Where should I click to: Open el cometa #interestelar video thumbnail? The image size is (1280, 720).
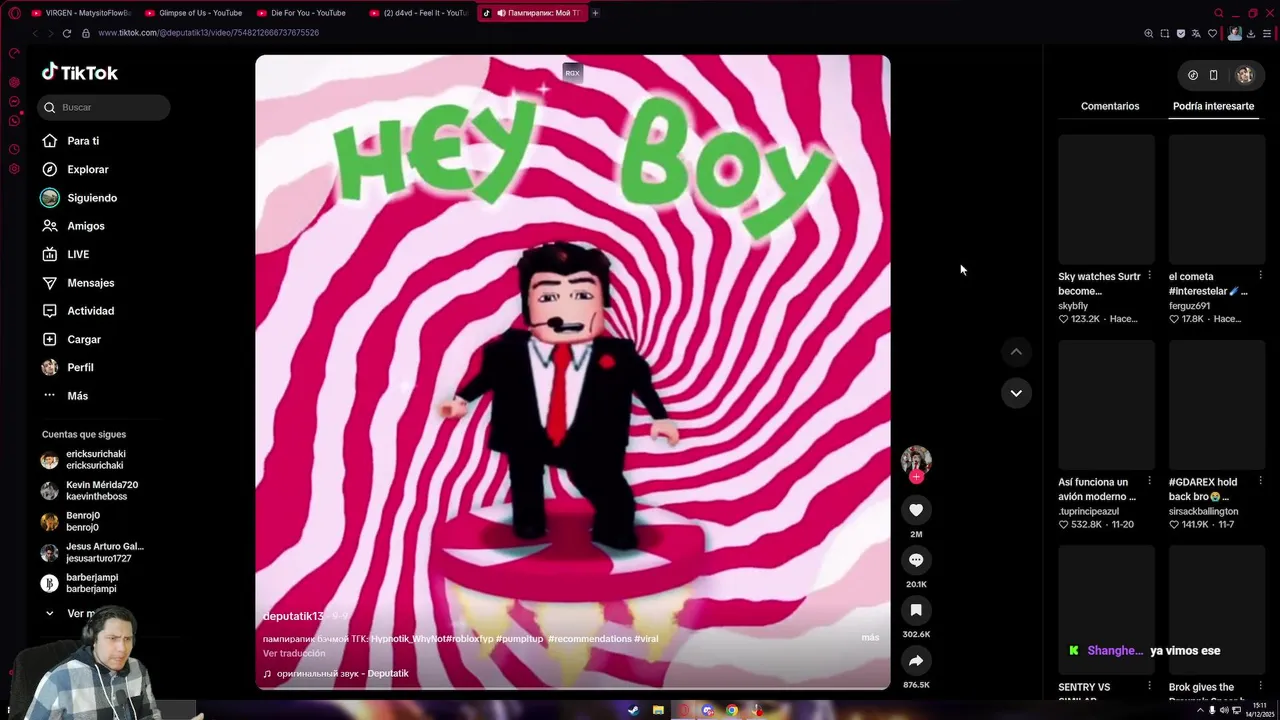1217,199
